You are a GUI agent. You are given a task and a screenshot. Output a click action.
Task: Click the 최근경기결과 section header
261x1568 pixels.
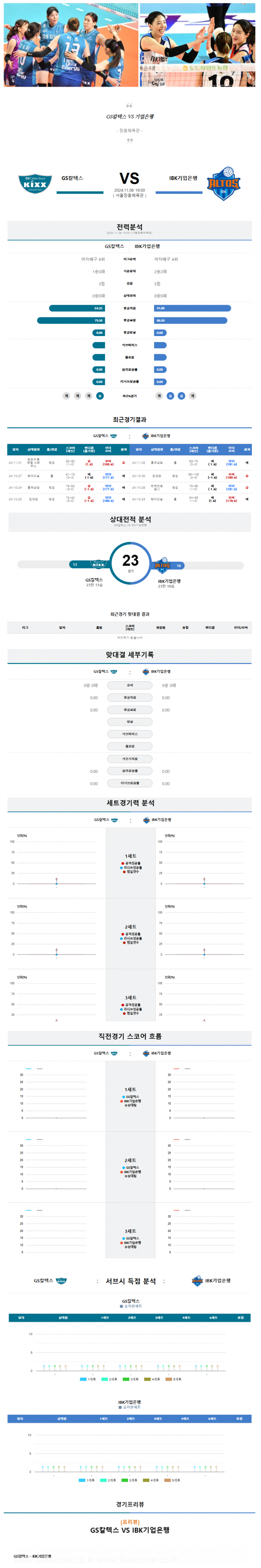click(x=130, y=419)
